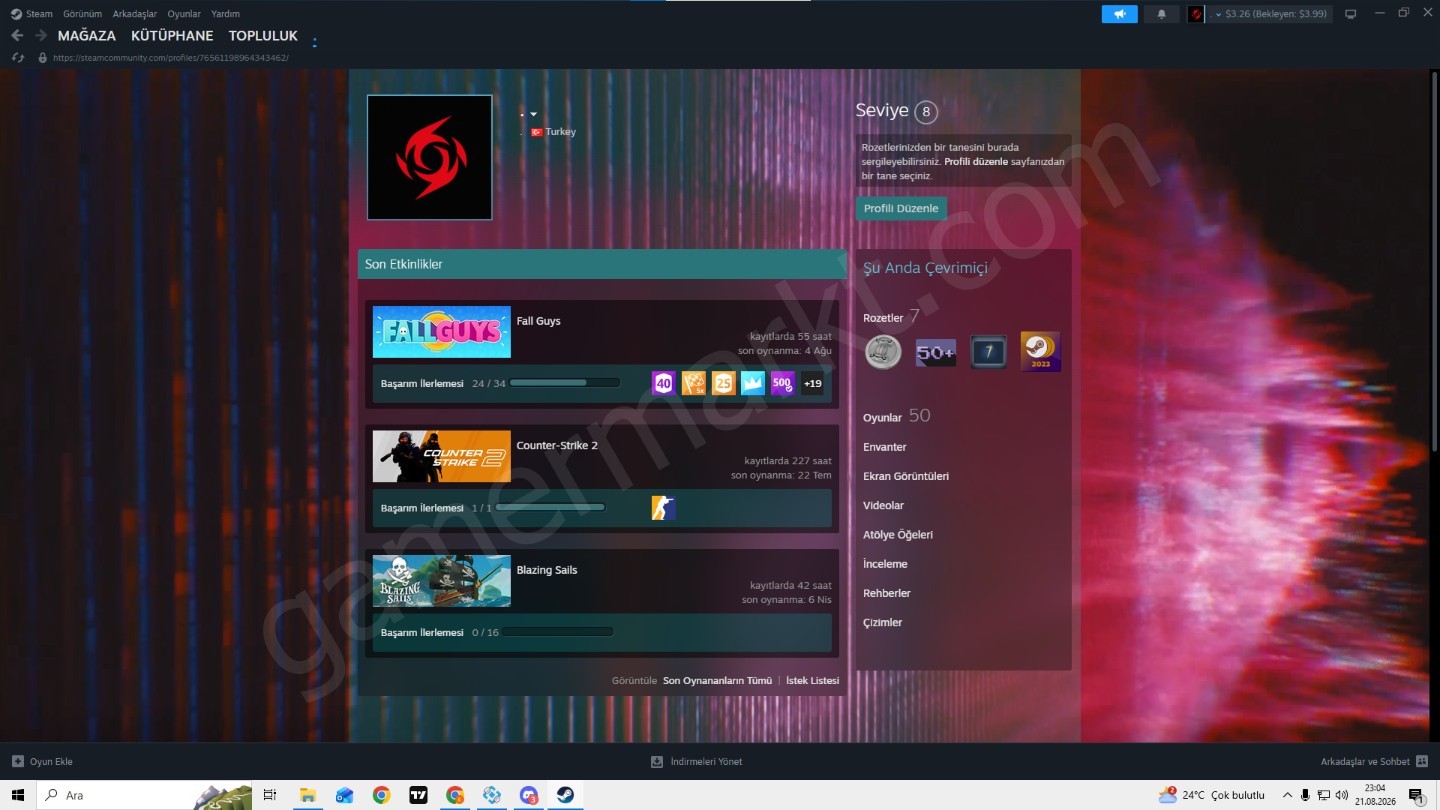
Task: Open the Rehberler link
Action: point(887,593)
